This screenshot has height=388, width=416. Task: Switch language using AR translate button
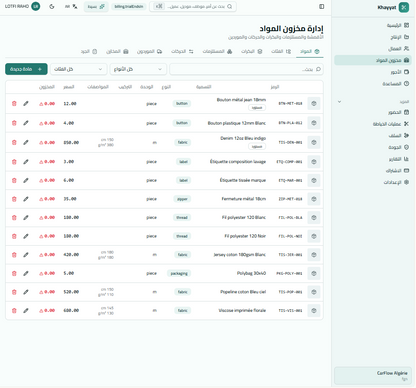pos(71,7)
